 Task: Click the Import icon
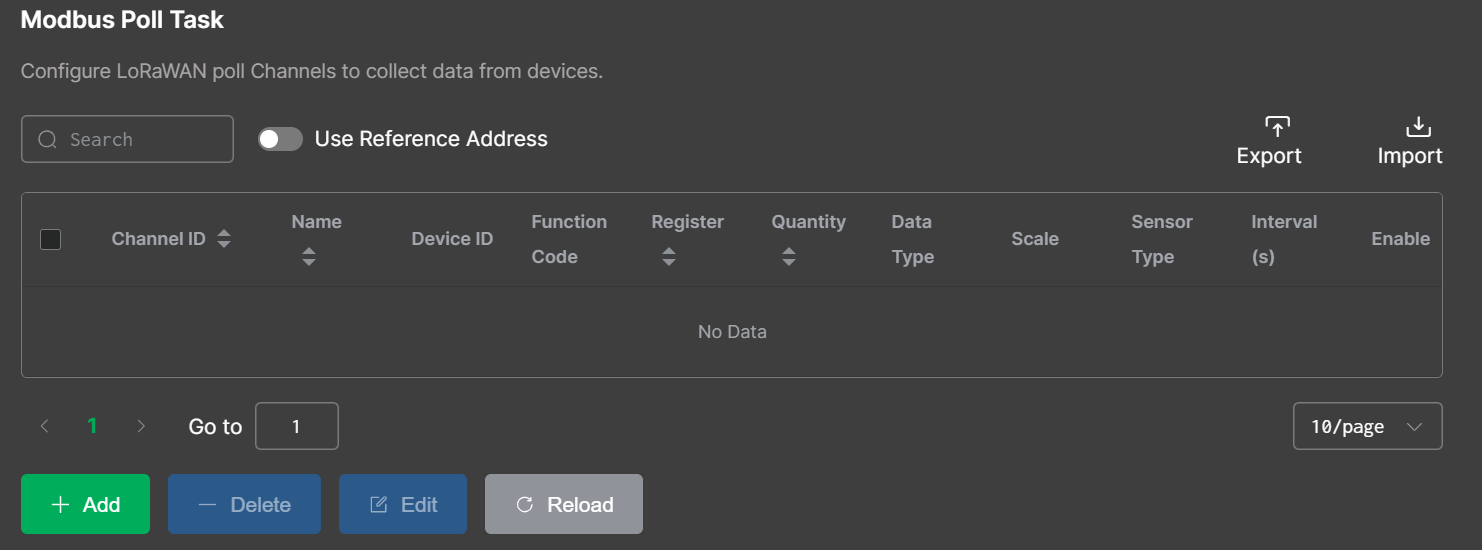(x=1418, y=126)
